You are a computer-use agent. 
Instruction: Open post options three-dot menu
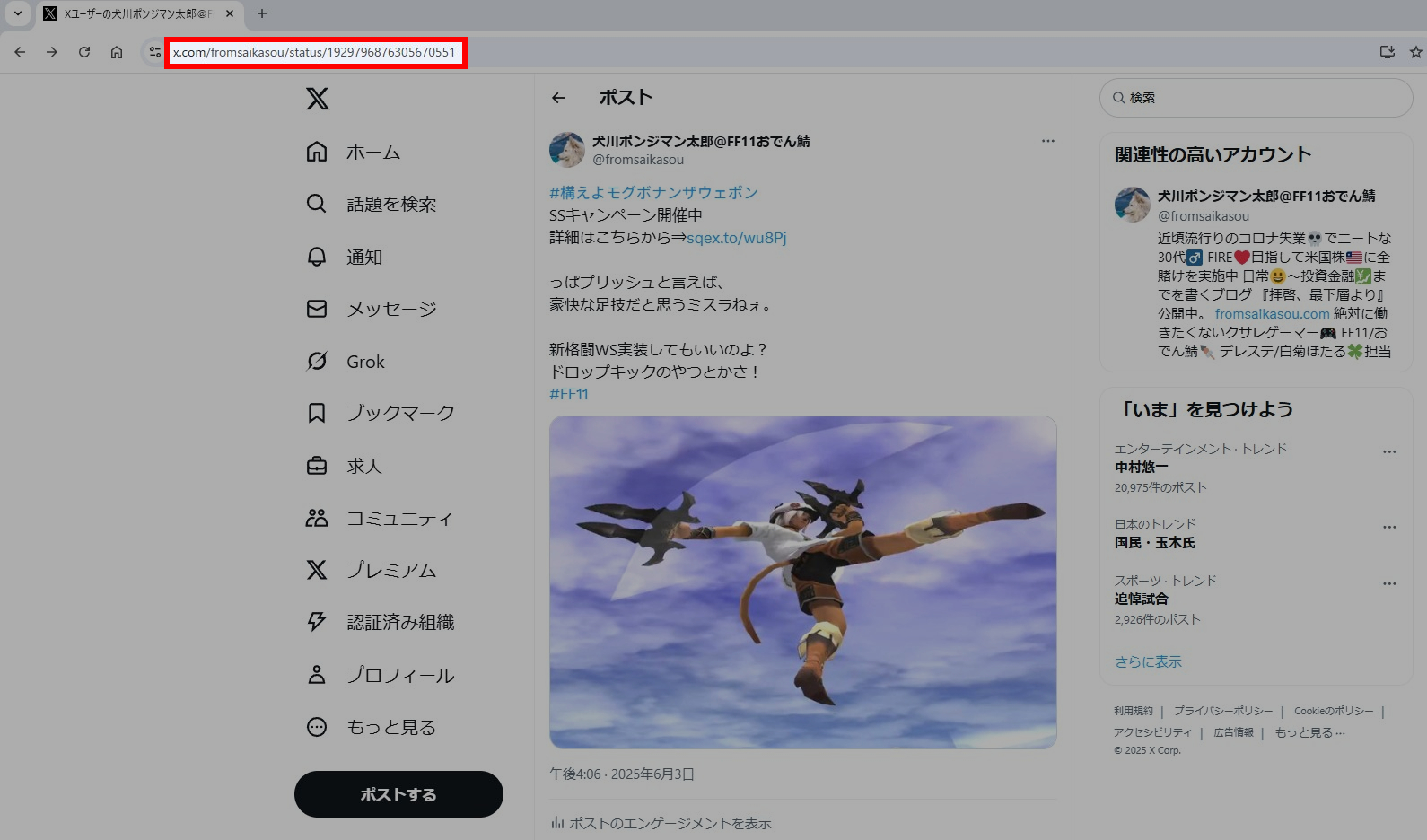coord(1048,141)
